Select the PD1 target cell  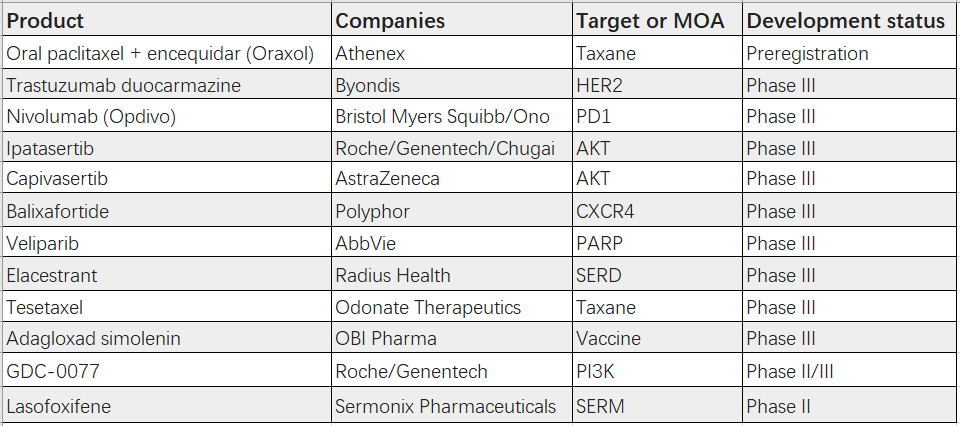(594, 117)
